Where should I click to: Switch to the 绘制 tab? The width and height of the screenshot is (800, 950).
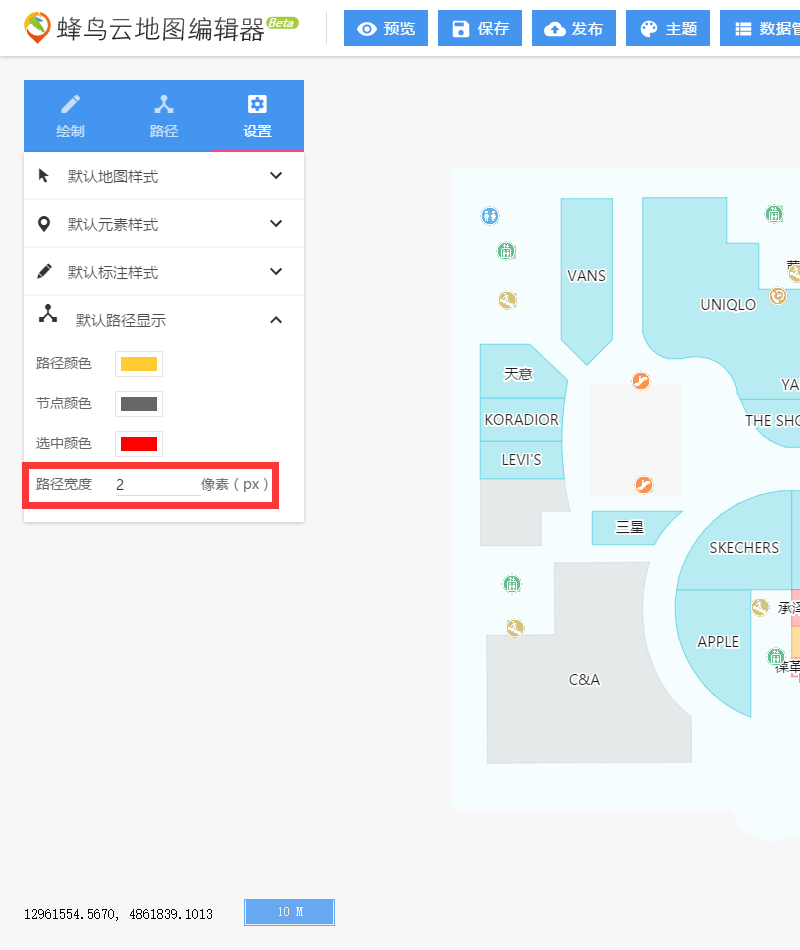coord(70,116)
